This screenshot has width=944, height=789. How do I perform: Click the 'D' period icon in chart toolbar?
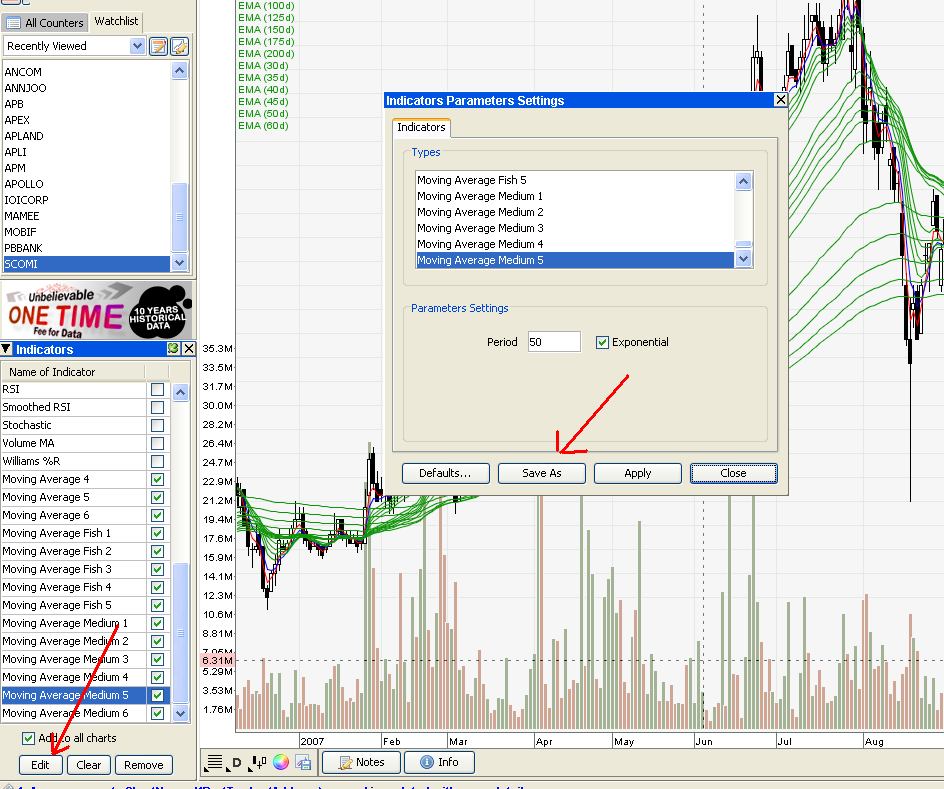pos(237,763)
